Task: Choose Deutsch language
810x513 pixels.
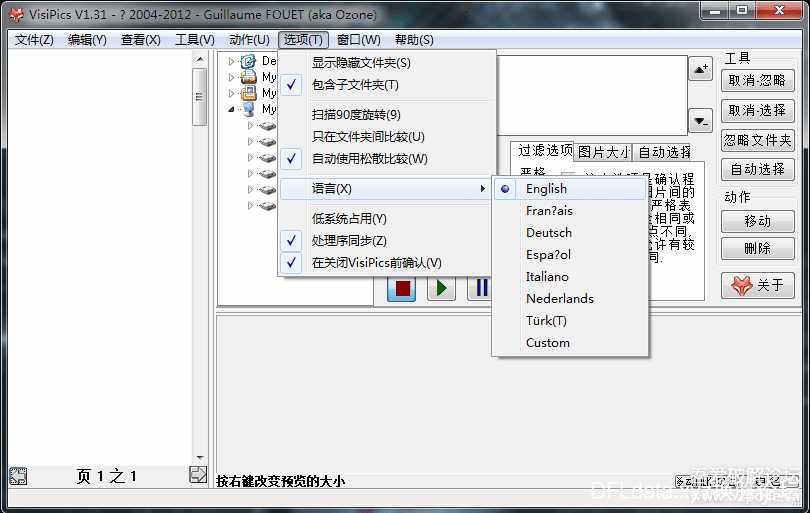Action: [x=570, y=232]
